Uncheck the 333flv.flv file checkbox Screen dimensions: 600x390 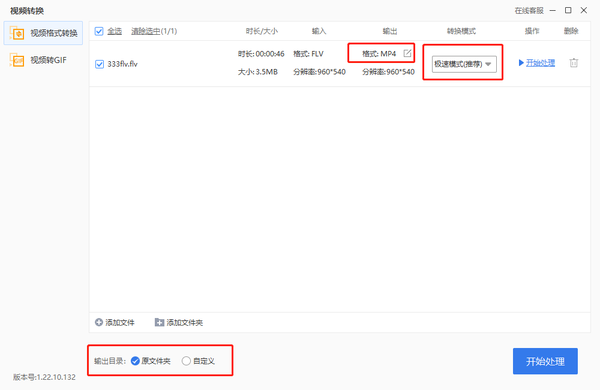99,64
